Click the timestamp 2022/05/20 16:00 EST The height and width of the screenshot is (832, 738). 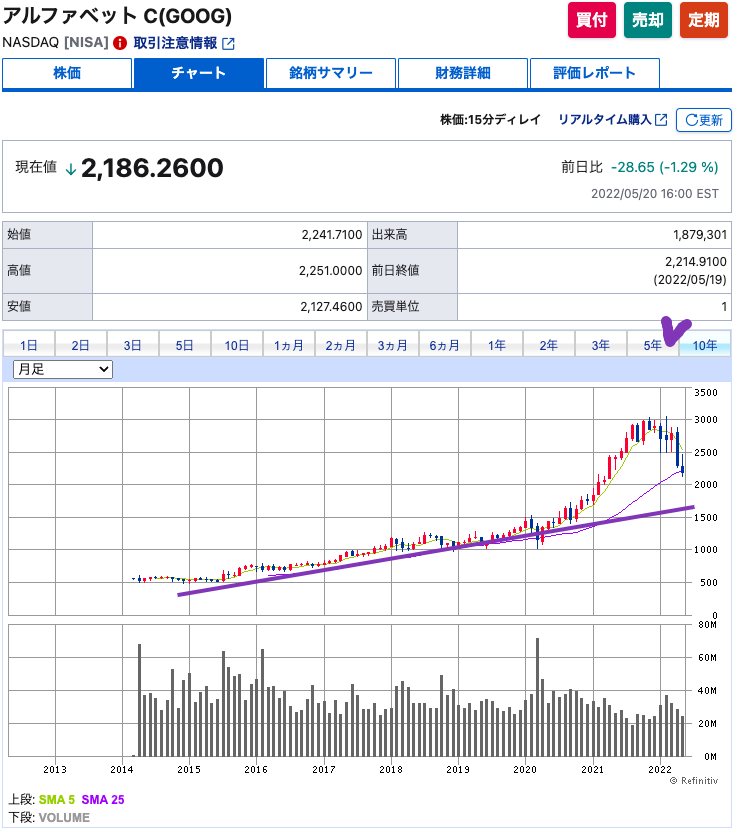pos(655,194)
